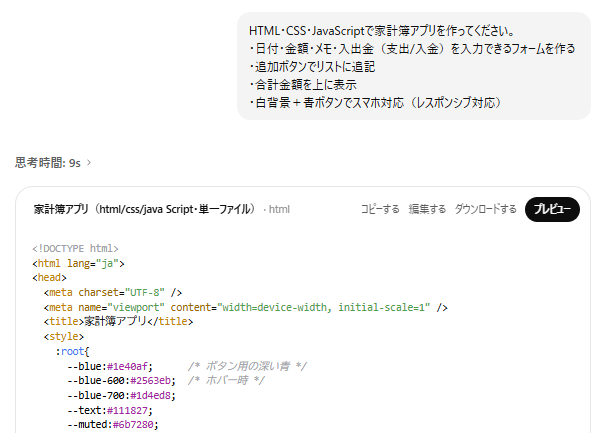Click 編集する to edit the code
This screenshot has width=606, height=433.
point(427,209)
